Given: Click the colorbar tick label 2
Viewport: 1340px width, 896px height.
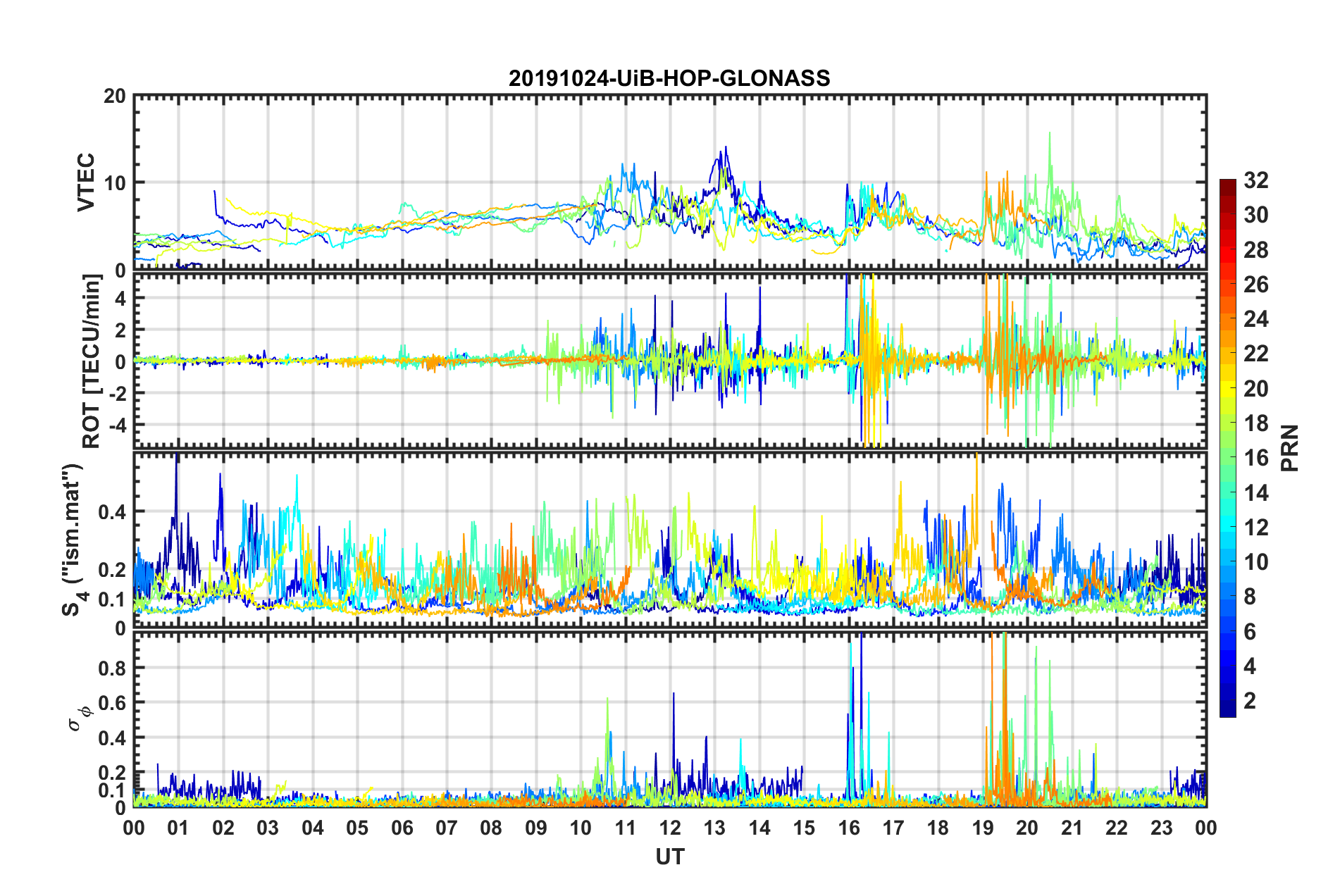Looking at the screenshot, I should coord(1250,701).
